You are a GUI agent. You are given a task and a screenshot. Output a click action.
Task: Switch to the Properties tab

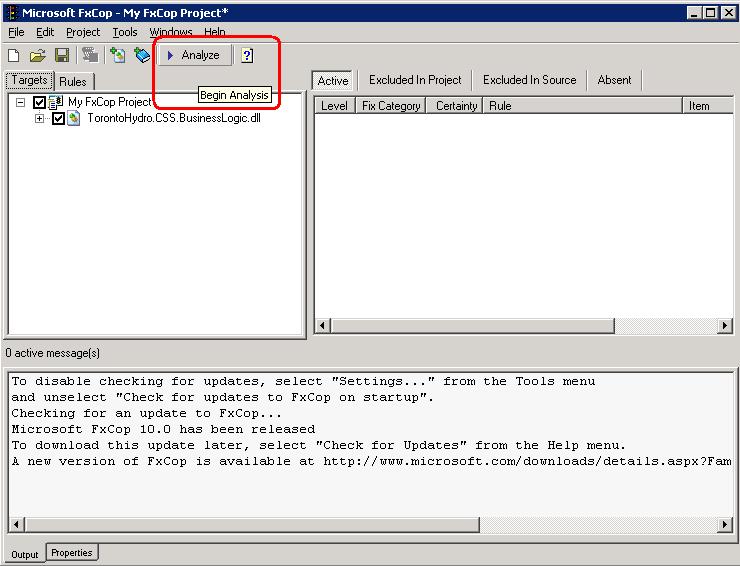[x=72, y=552]
